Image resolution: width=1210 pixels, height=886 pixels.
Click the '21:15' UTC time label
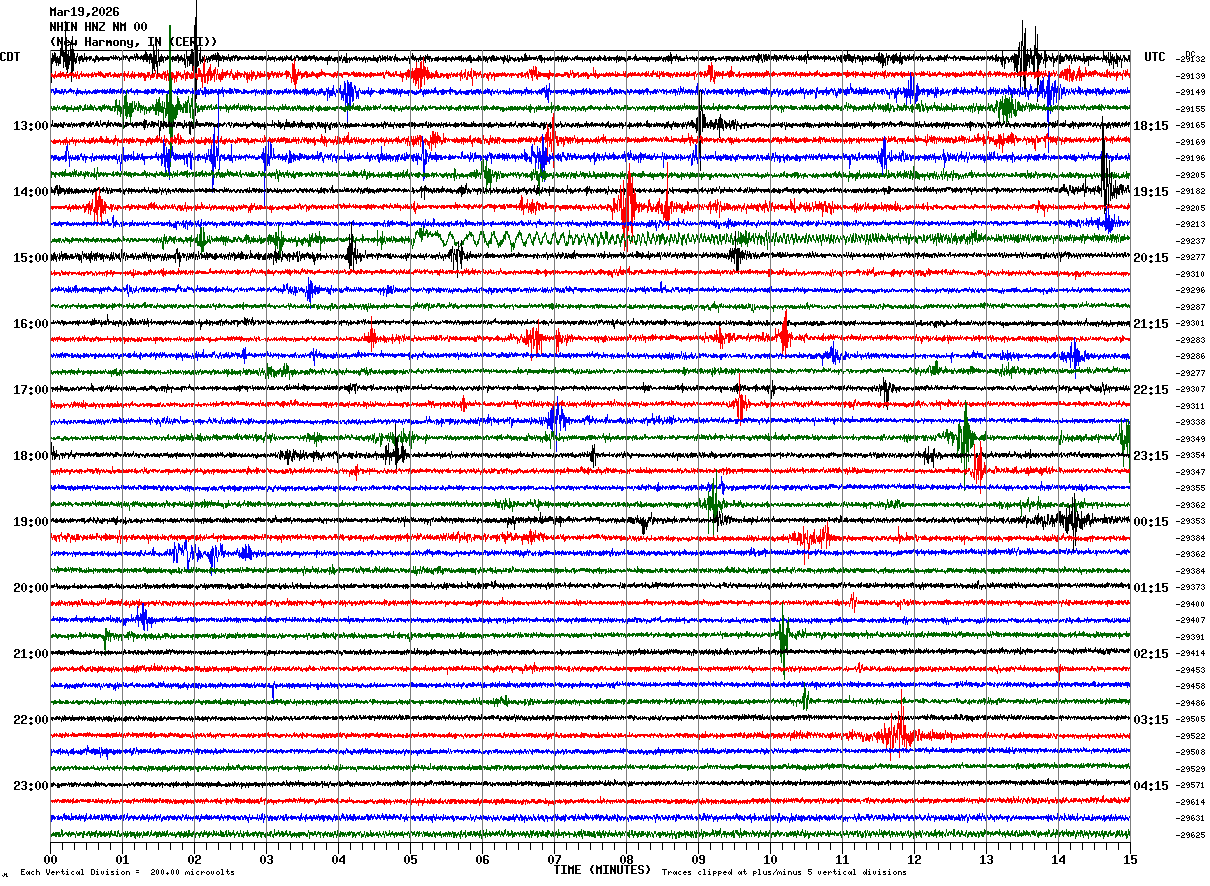click(1151, 324)
